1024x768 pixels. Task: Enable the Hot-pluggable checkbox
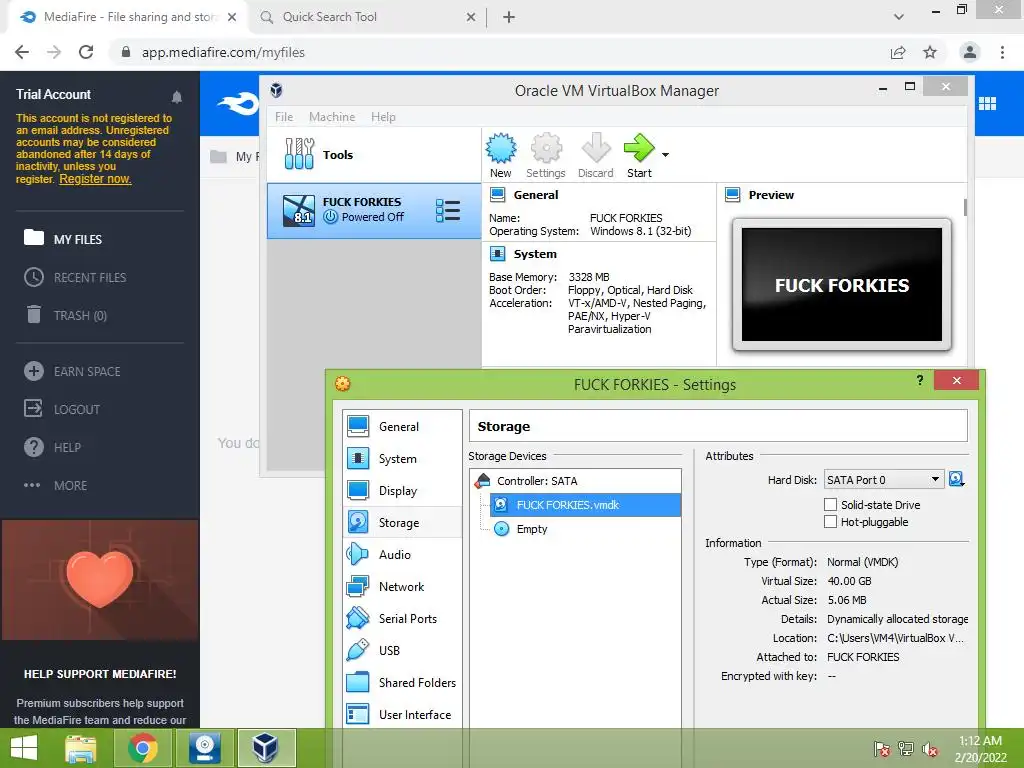[x=831, y=521]
